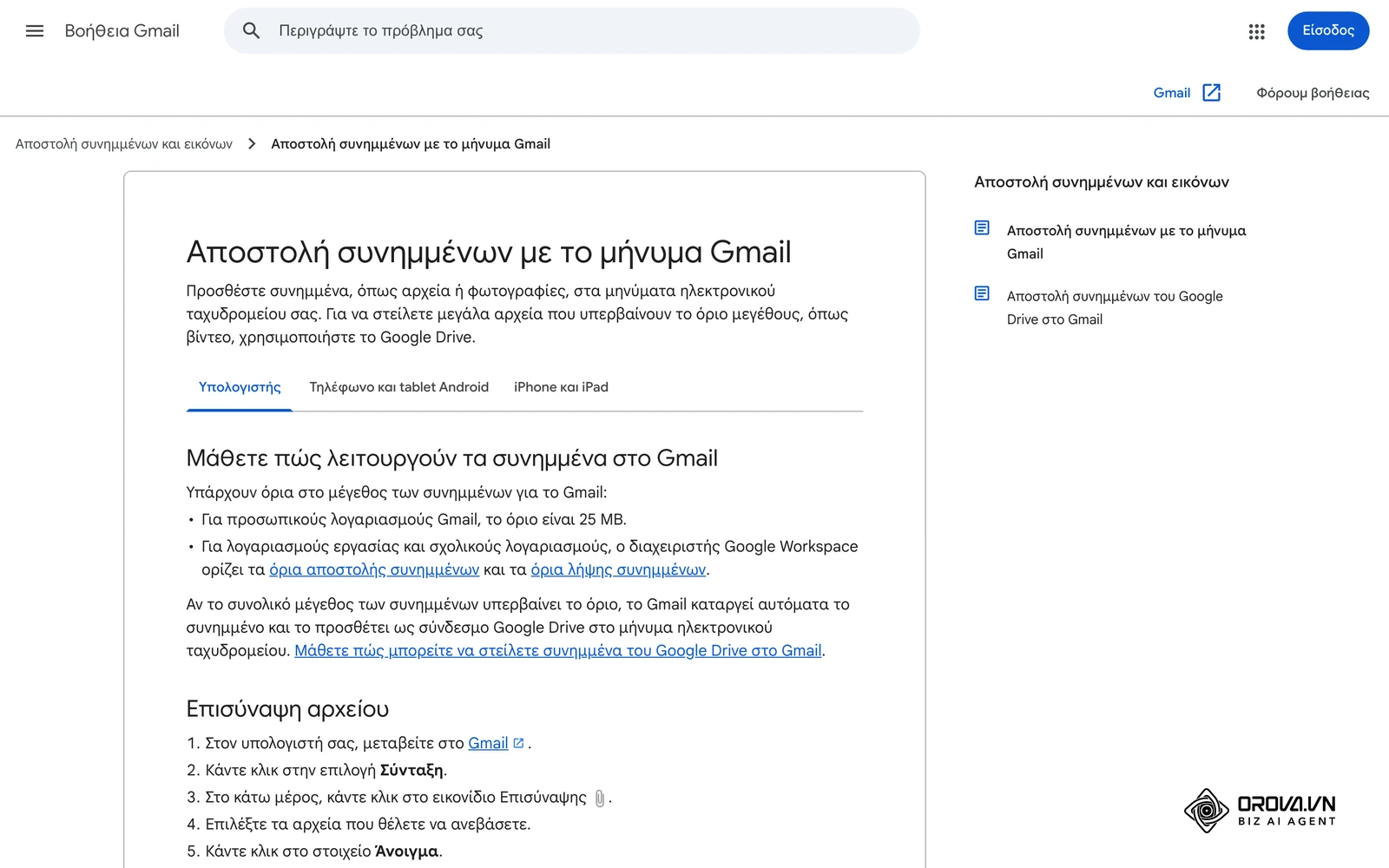Click bullet 'Για προσωπικούς λογαριασμούς Gmail, το όριο είναι 25 MB'
The image size is (1389, 868).
coord(414,520)
